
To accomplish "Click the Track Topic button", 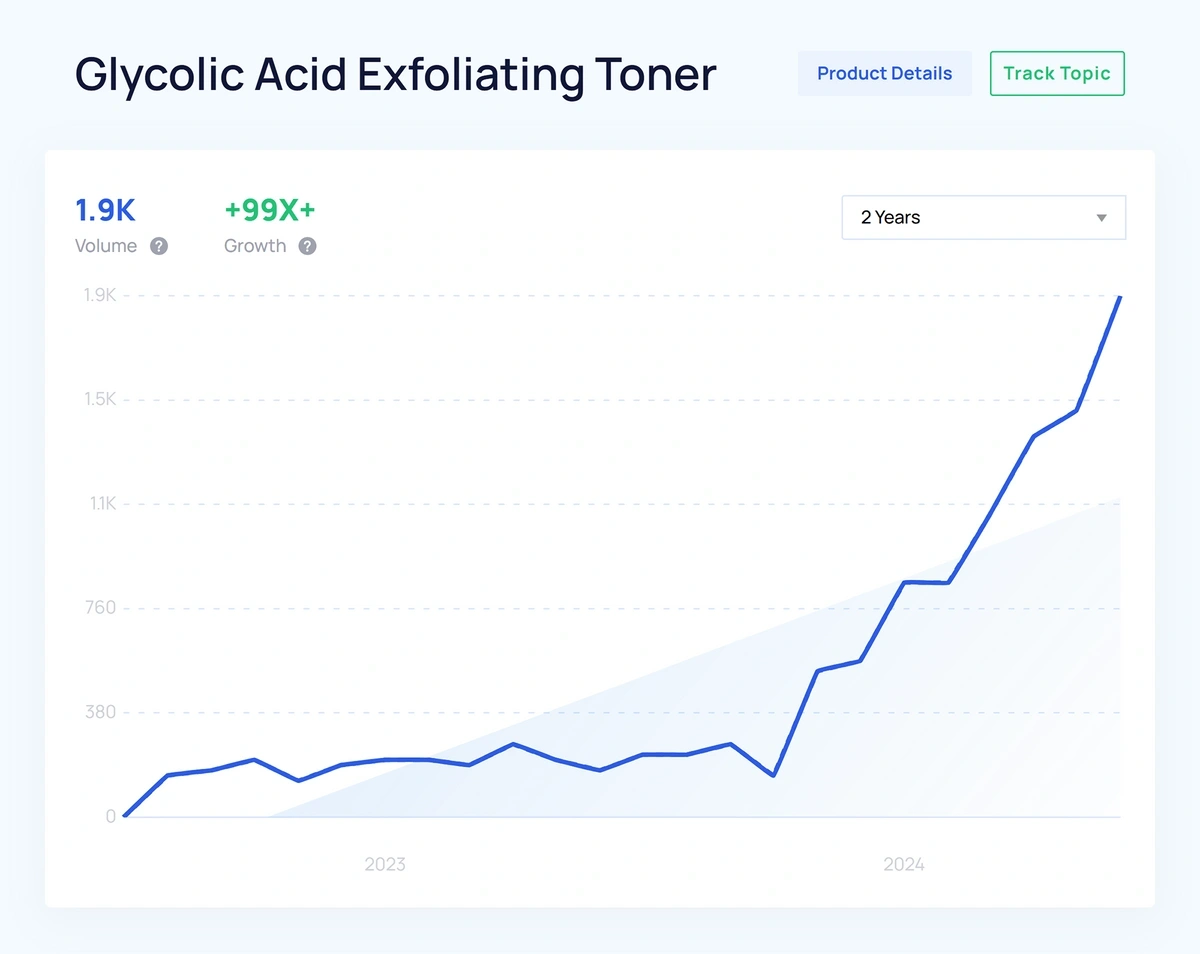I will tap(1057, 74).
